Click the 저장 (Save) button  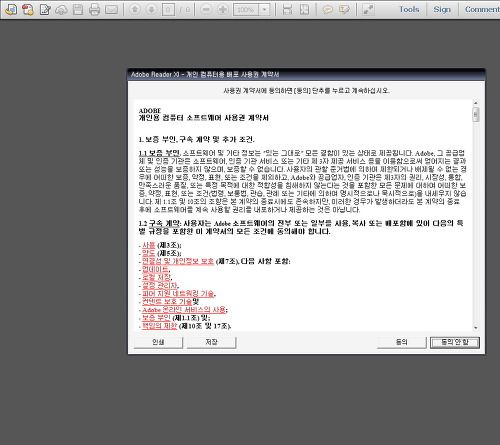211,342
